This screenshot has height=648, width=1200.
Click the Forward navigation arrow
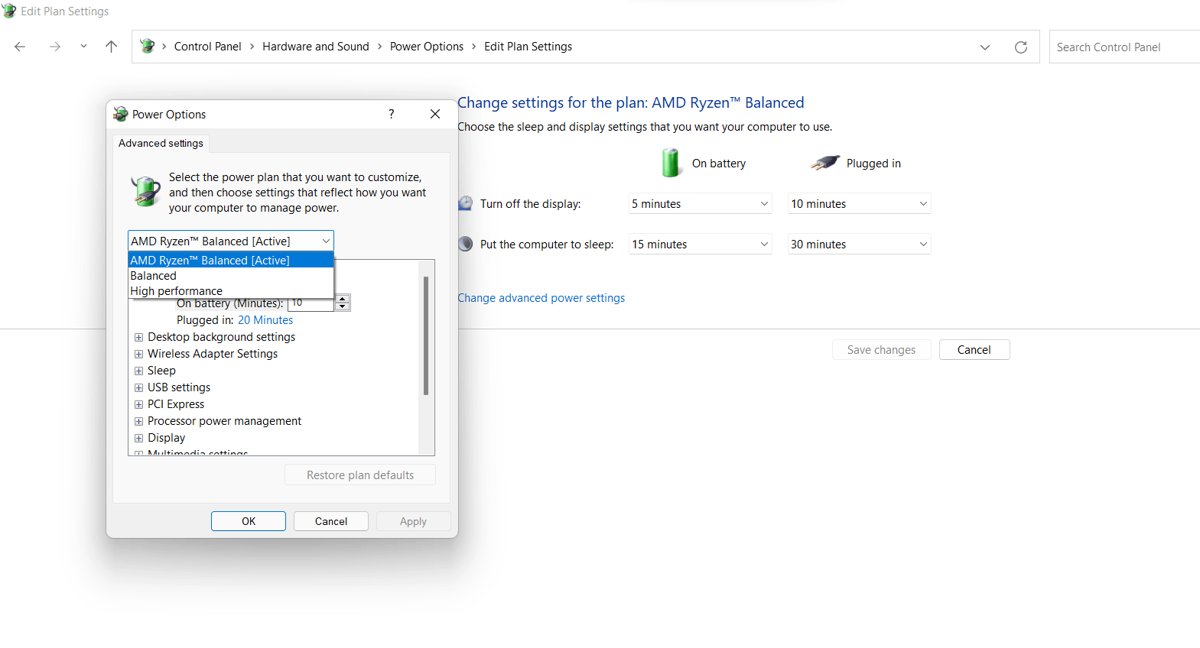pyautogui.click(x=55, y=47)
